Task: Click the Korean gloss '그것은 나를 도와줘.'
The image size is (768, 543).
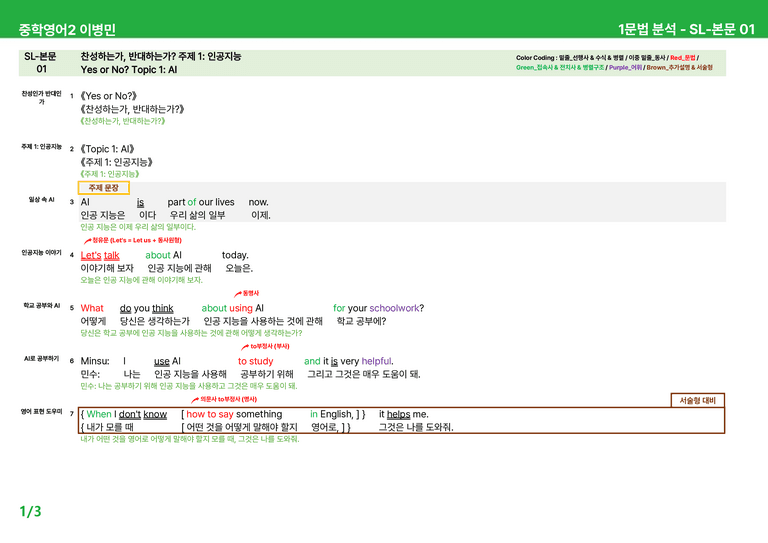Action: (x=416, y=427)
